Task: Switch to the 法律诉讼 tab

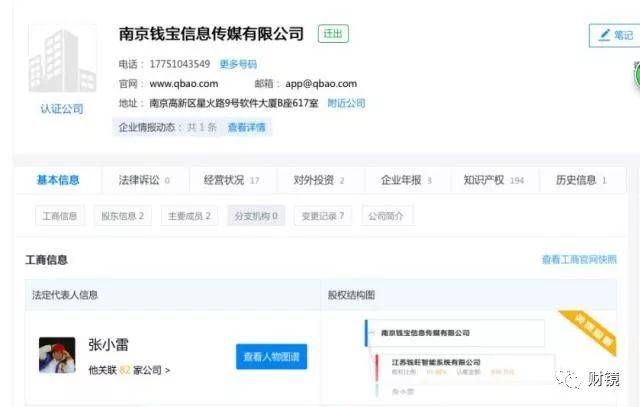Action: pyautogui.click(x=138, y=180)
